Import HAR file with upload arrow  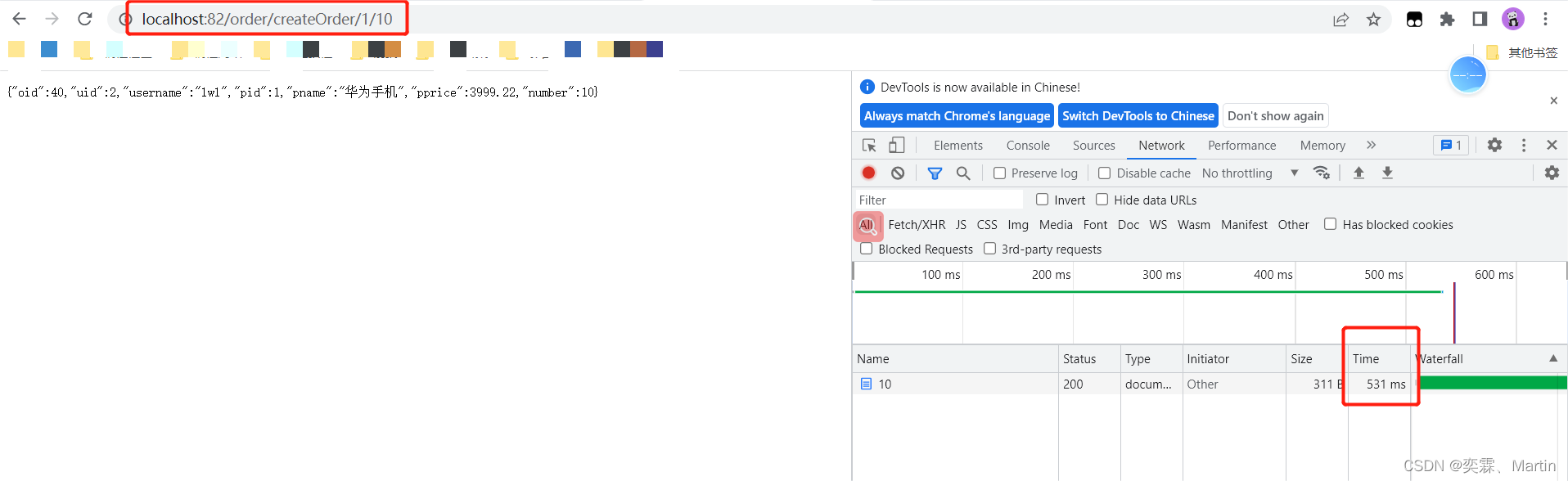pyautogui.click(x=1358, y=173)
